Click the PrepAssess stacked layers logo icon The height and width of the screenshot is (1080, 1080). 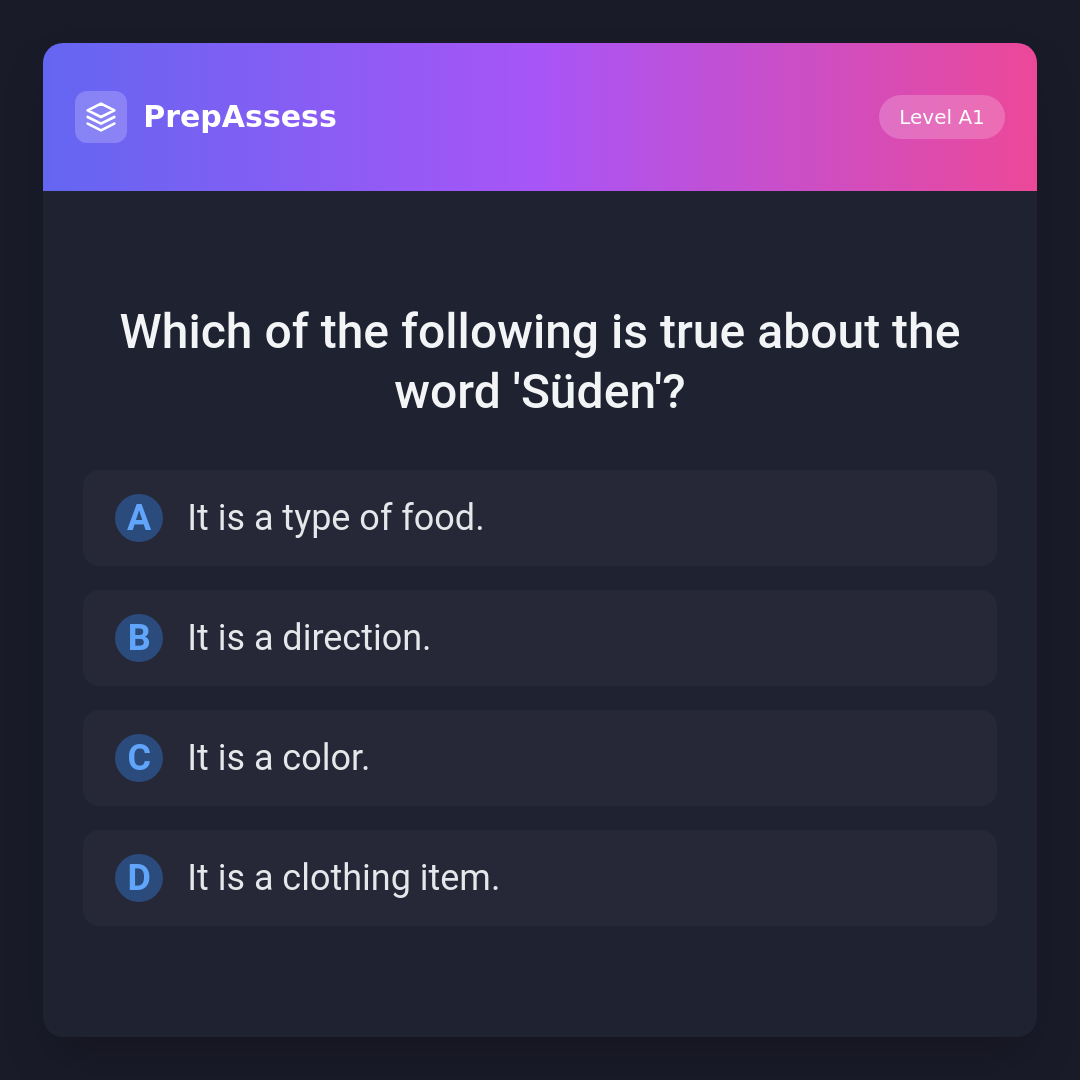coord(101,117)
